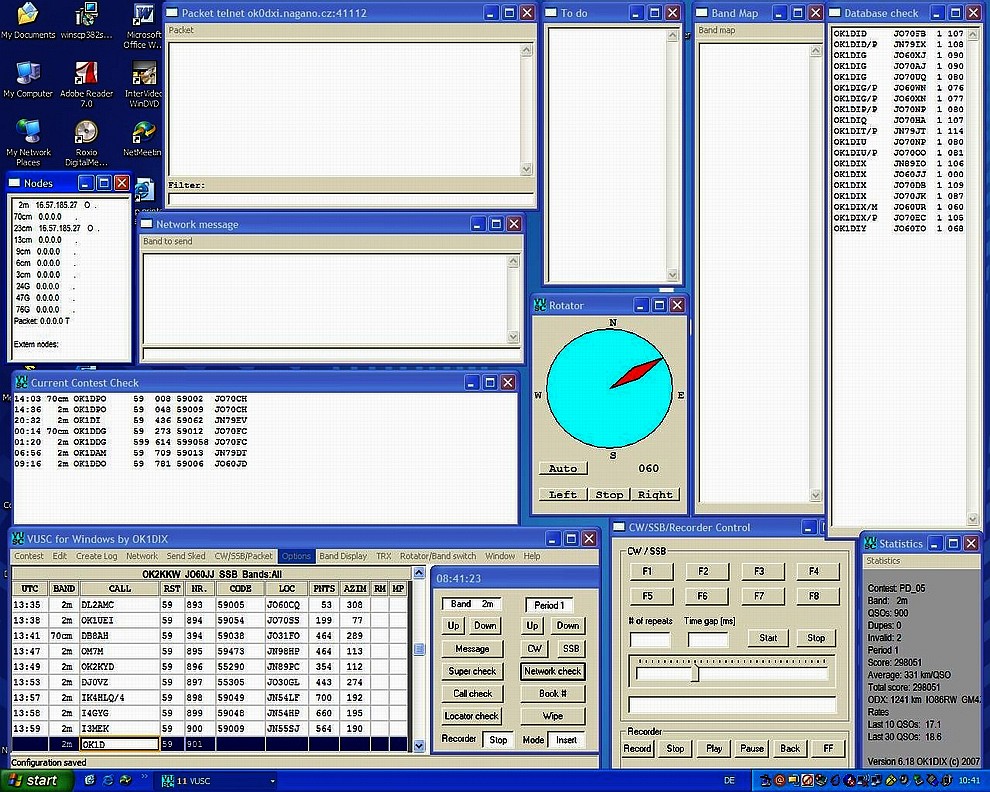This screenshot has height=792, width=990.
Task: Click Message button in VUSC panel
Action: [472, 649]
